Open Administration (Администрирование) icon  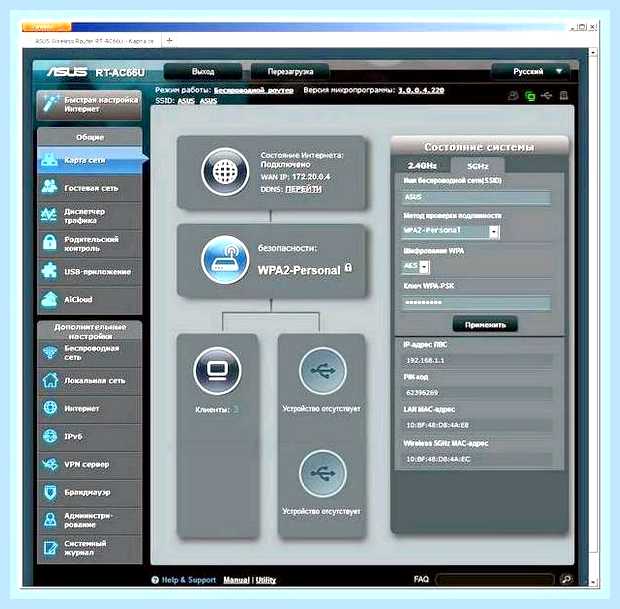click(50, 520)
